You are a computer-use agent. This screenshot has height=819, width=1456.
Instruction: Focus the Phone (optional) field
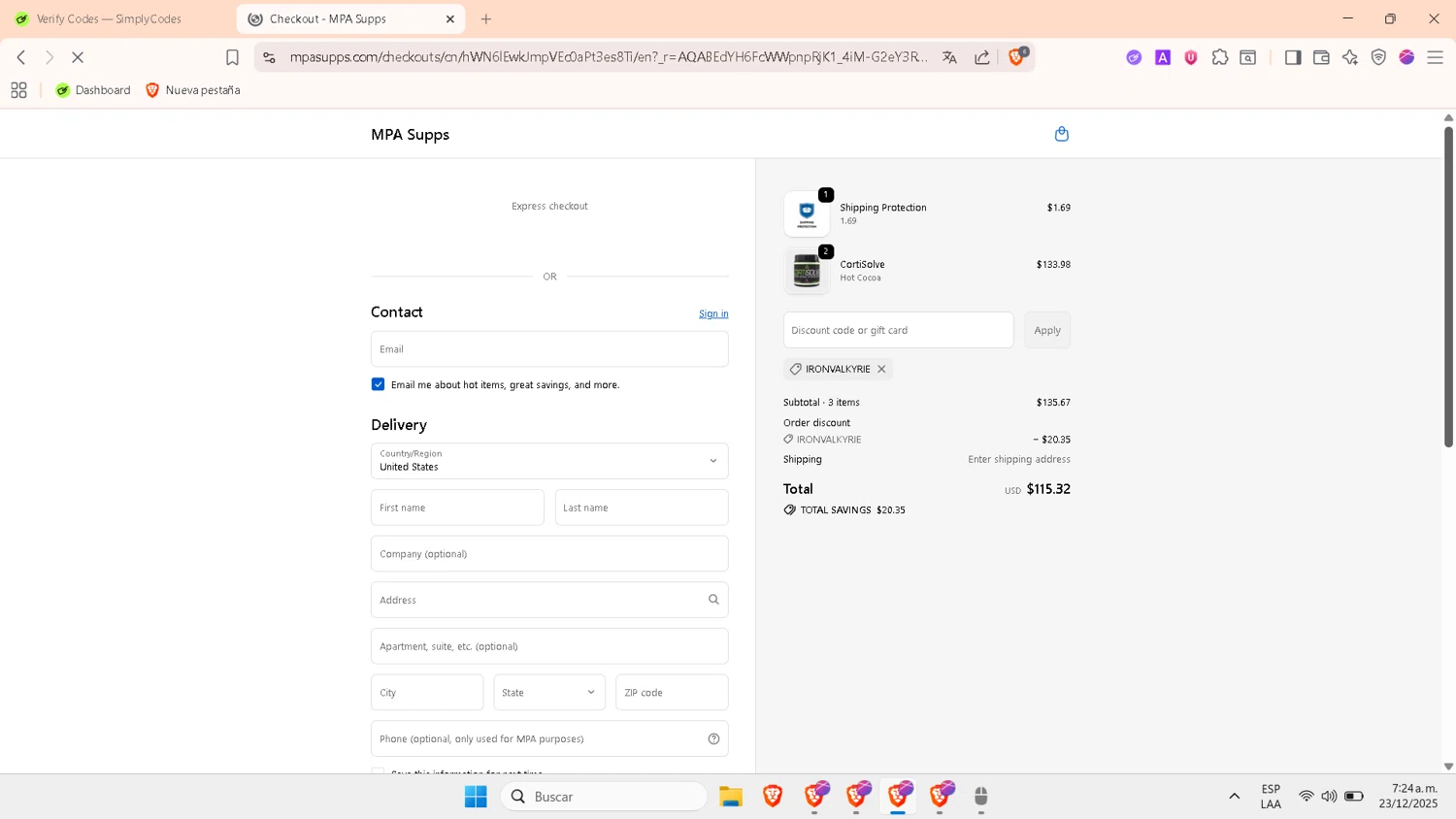(x=549, y=738)
